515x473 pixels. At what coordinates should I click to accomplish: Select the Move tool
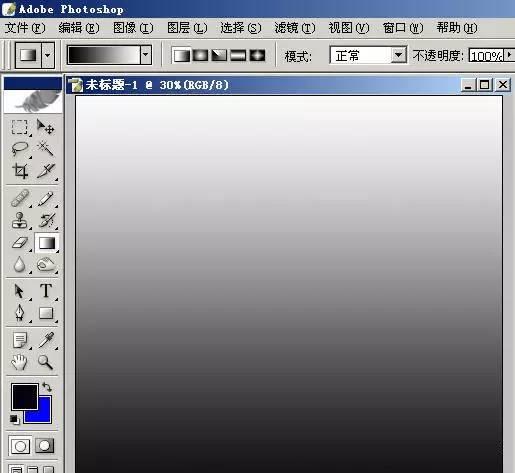(46, 127)
